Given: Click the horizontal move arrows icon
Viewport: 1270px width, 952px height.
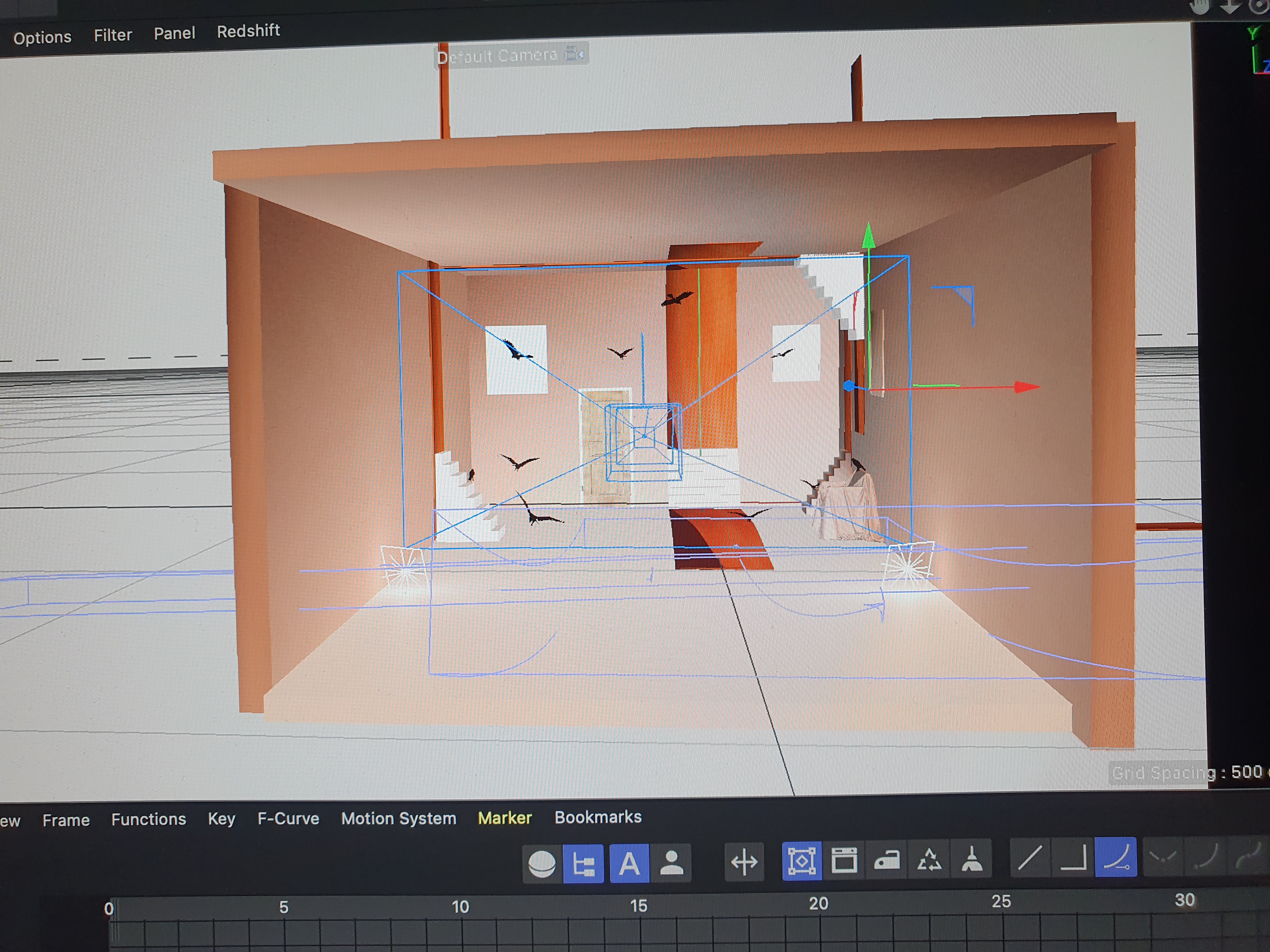Looking at the screenshot, I should tap(744, 862).
